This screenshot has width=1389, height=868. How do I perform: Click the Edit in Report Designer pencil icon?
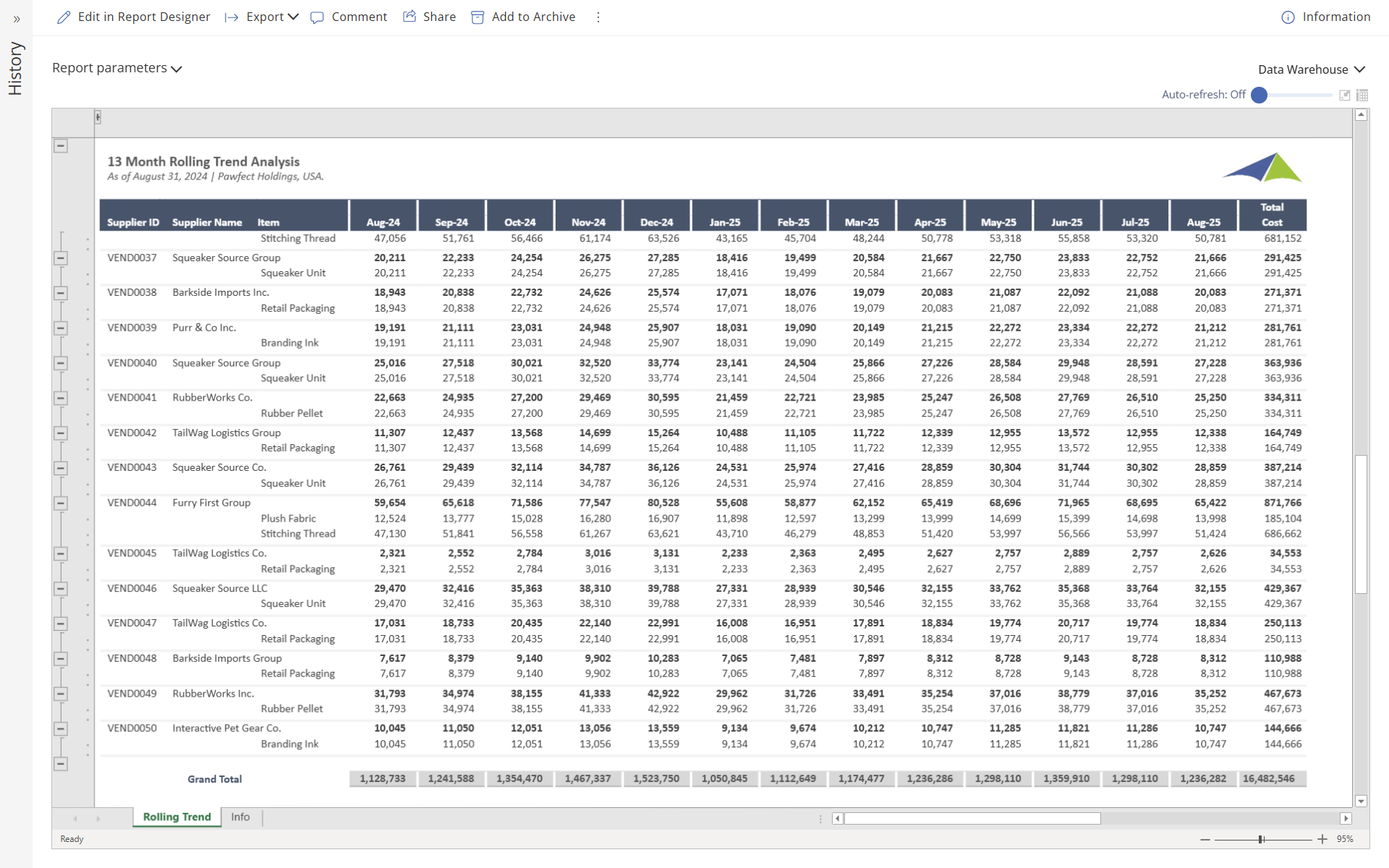[x=64, y=17]
